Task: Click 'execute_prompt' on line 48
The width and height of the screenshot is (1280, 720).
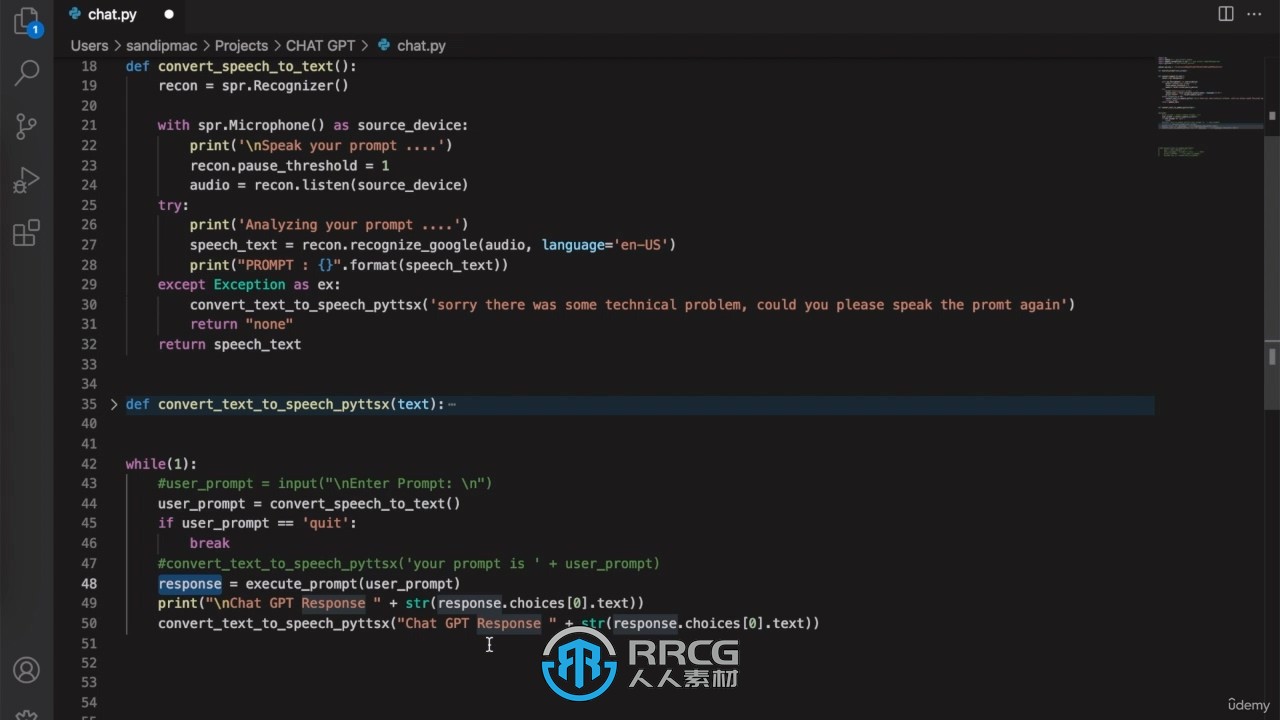Action: (x=301, y=583)
